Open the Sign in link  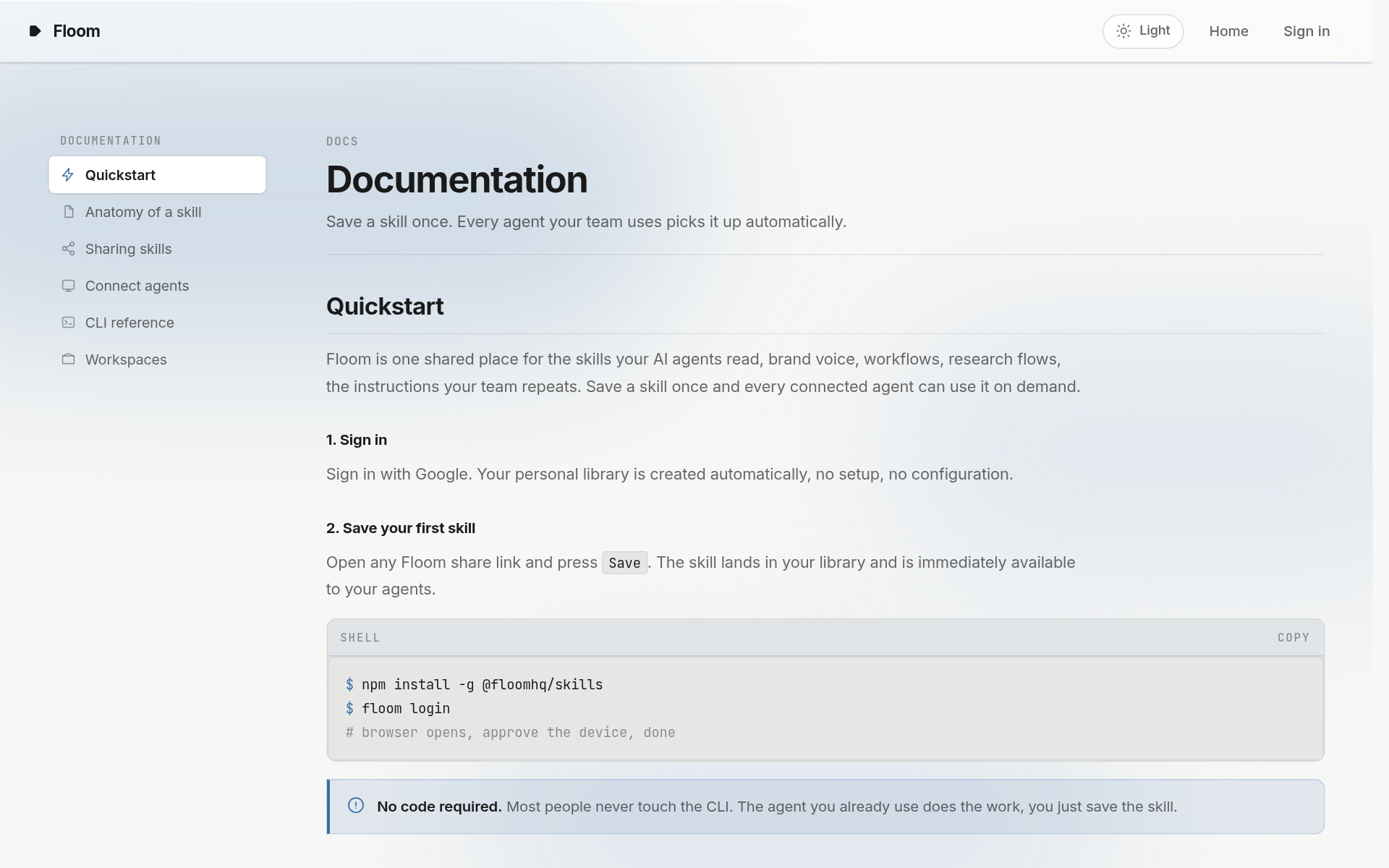click(x=1307, y=31)
